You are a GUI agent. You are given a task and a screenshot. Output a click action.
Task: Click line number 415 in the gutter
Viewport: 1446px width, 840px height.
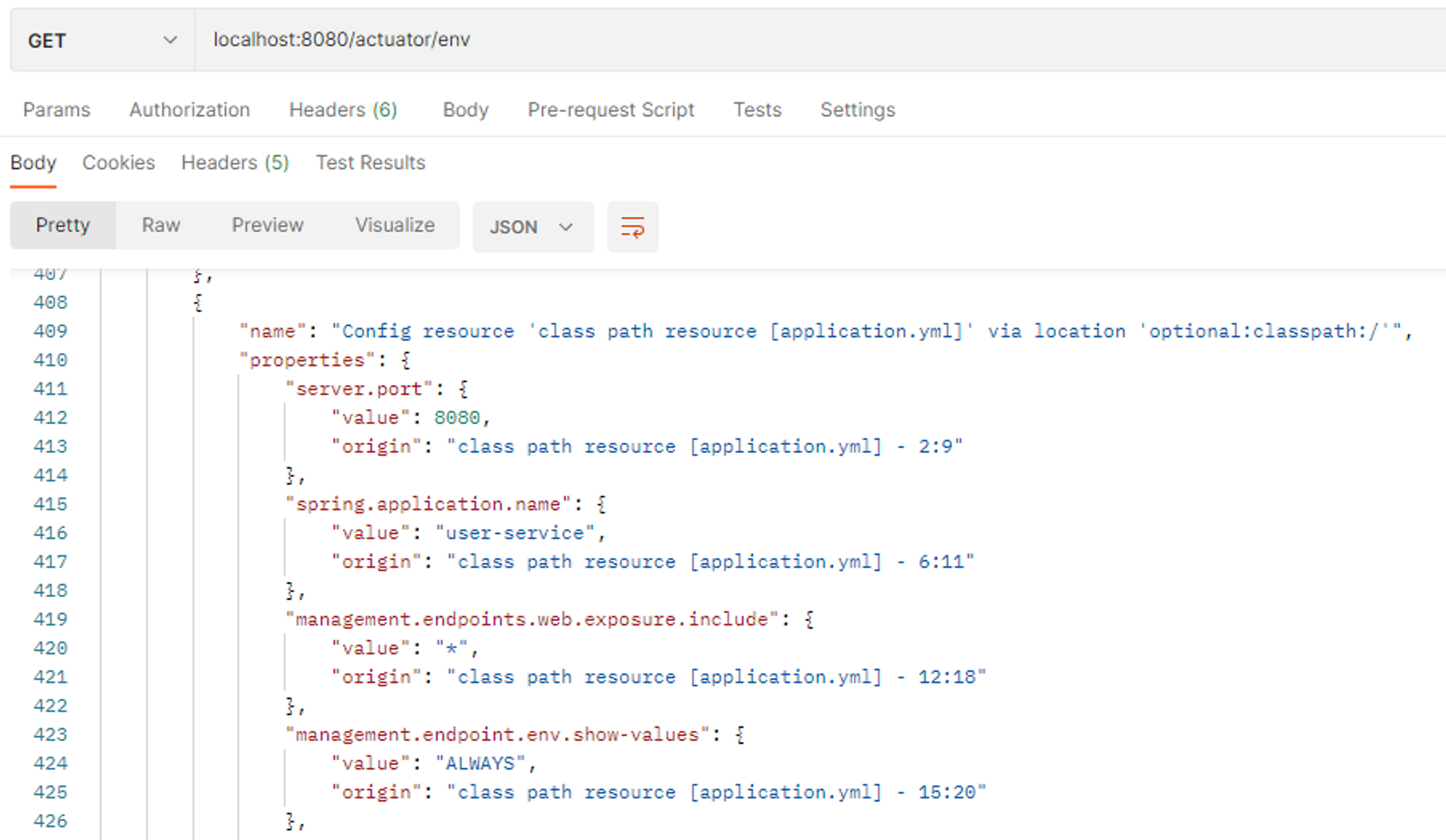click(x=50, y=504)
